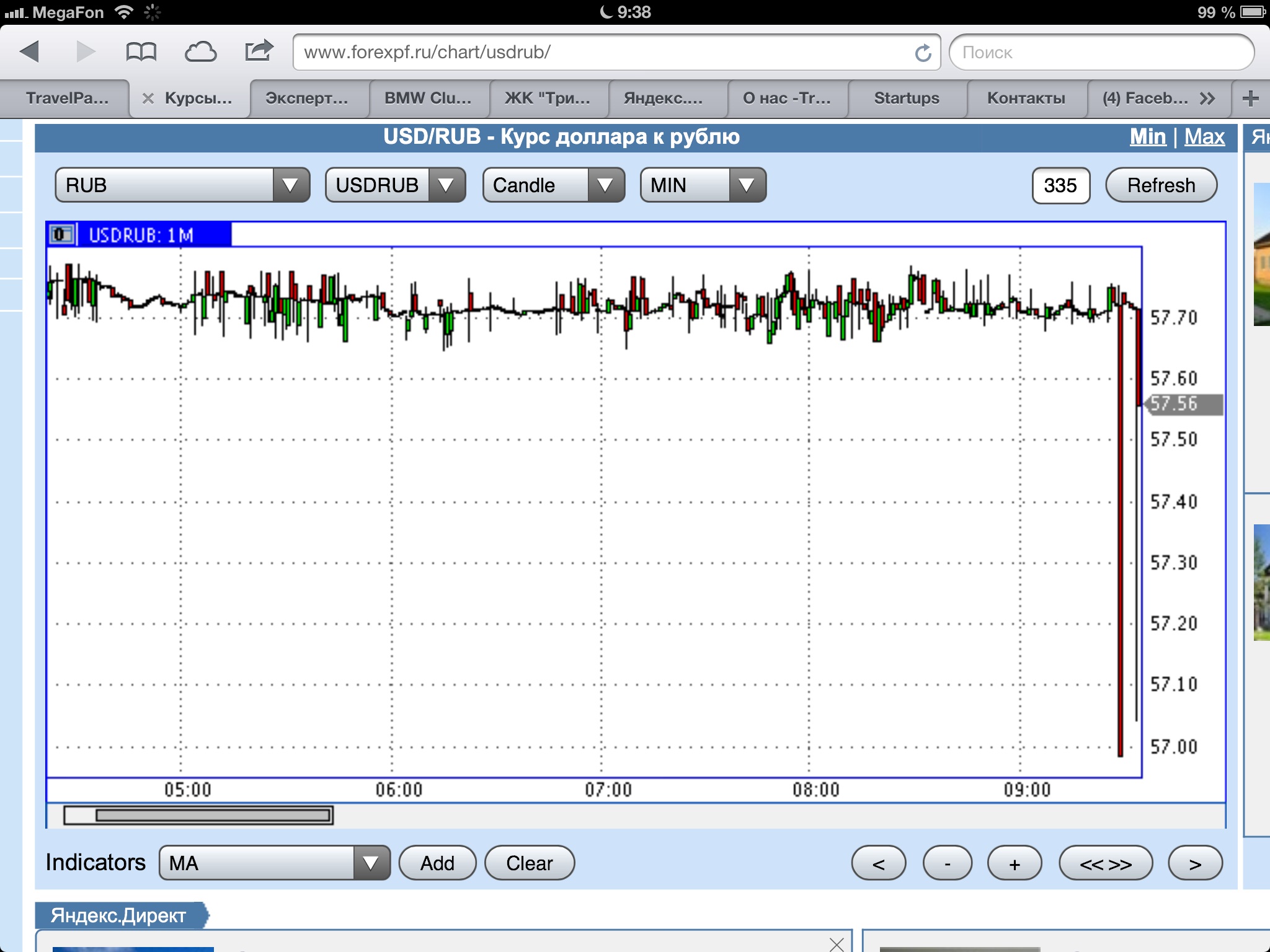This screenshot has height=952, width=1270.
Task: Switch to ЖК "Три... tab
Action: coord(548,98)
